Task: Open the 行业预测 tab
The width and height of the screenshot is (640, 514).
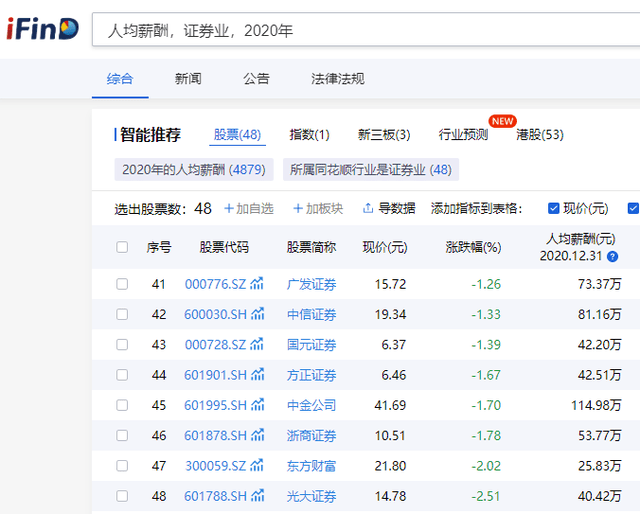Action: point(463,134)
